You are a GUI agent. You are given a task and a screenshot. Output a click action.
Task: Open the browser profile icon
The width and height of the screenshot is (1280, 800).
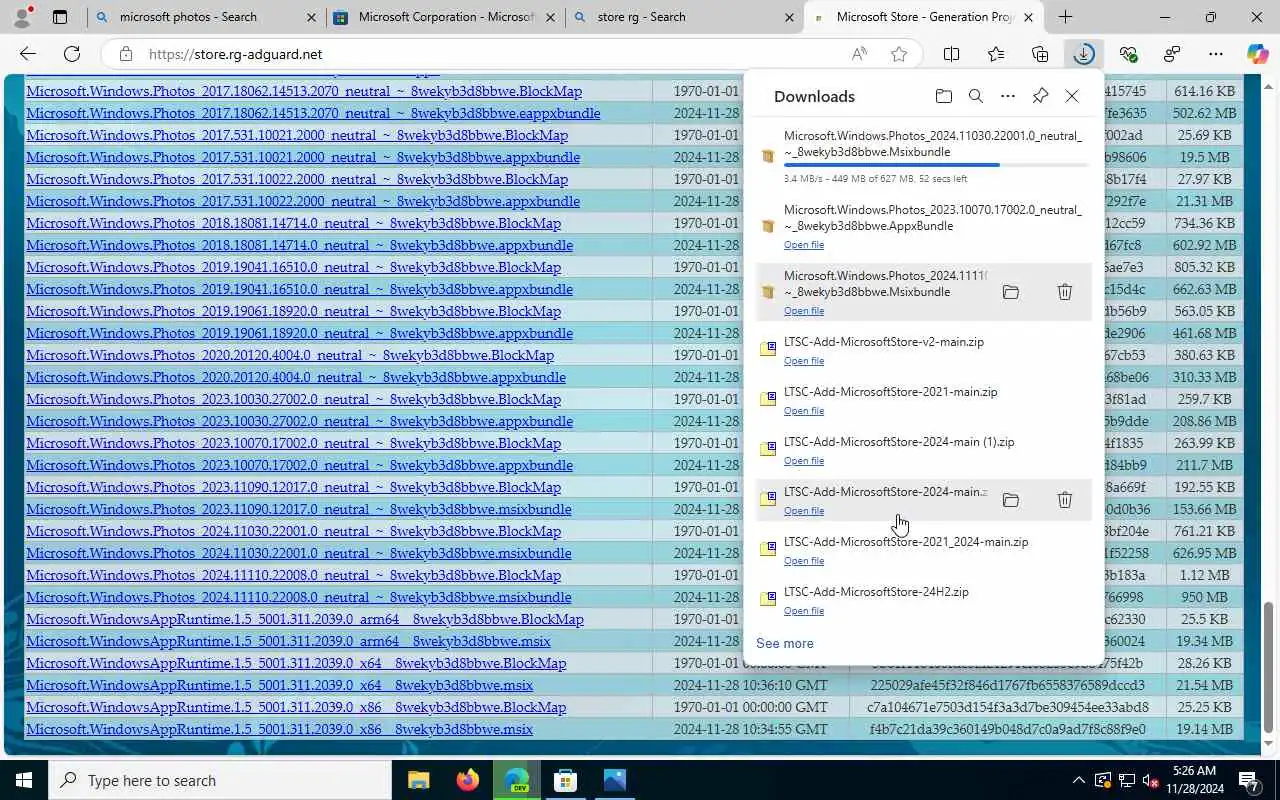pyautogui.click(x=22, y=17)
